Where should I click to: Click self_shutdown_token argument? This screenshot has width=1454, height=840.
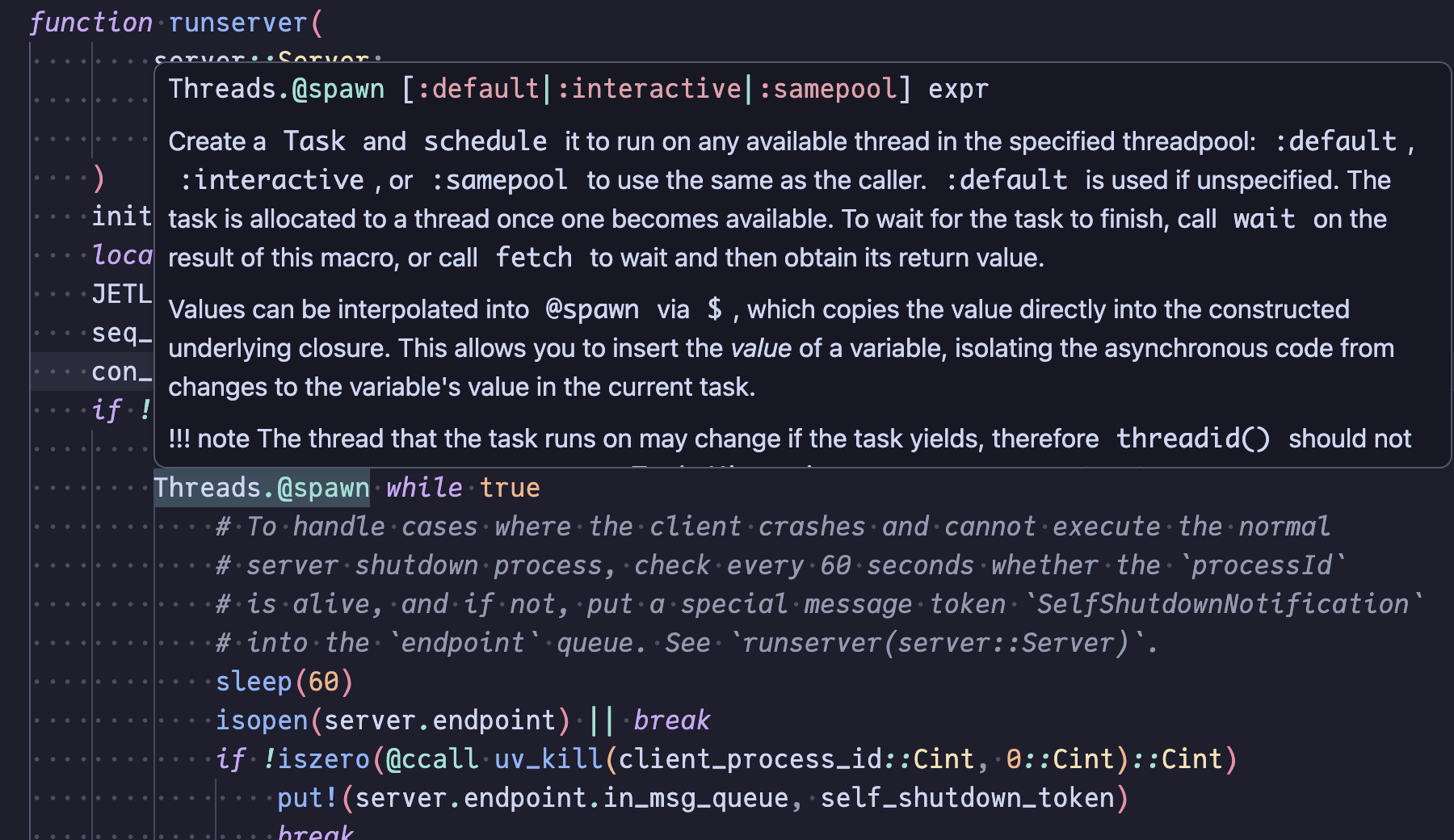click(x=968, y=798)
